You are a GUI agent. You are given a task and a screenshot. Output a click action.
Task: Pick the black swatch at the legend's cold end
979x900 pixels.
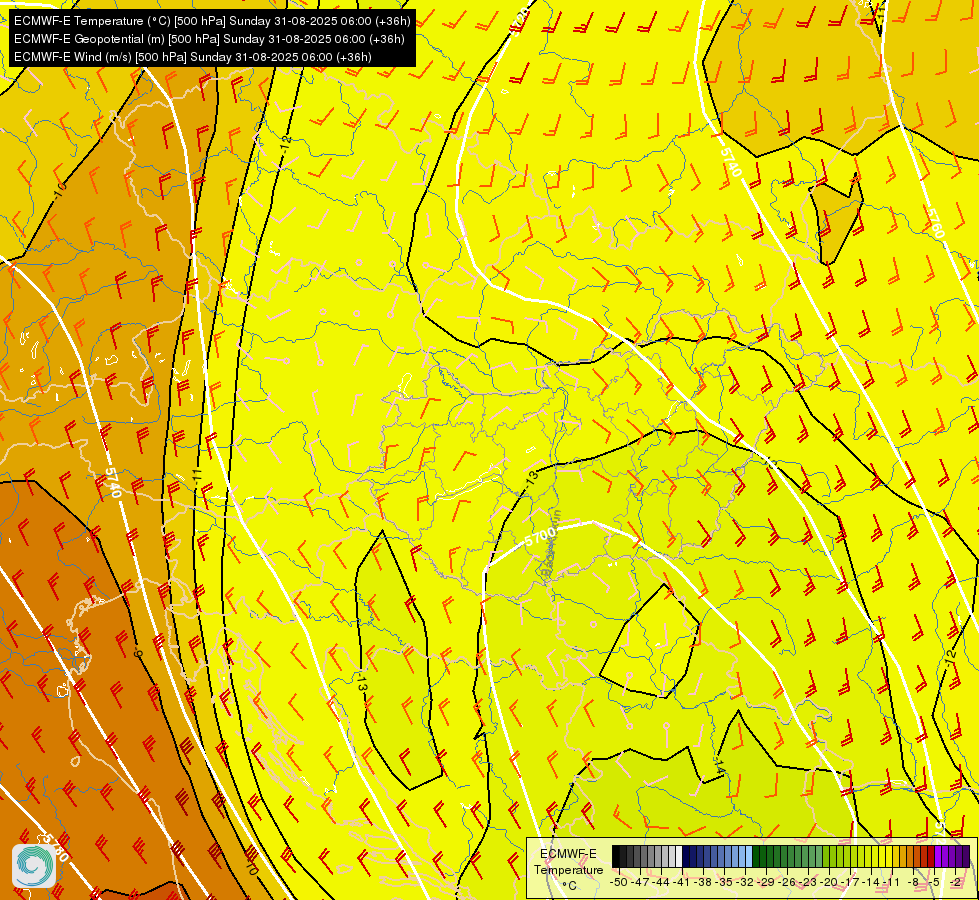pyautogui.click(x=616, y=856)
